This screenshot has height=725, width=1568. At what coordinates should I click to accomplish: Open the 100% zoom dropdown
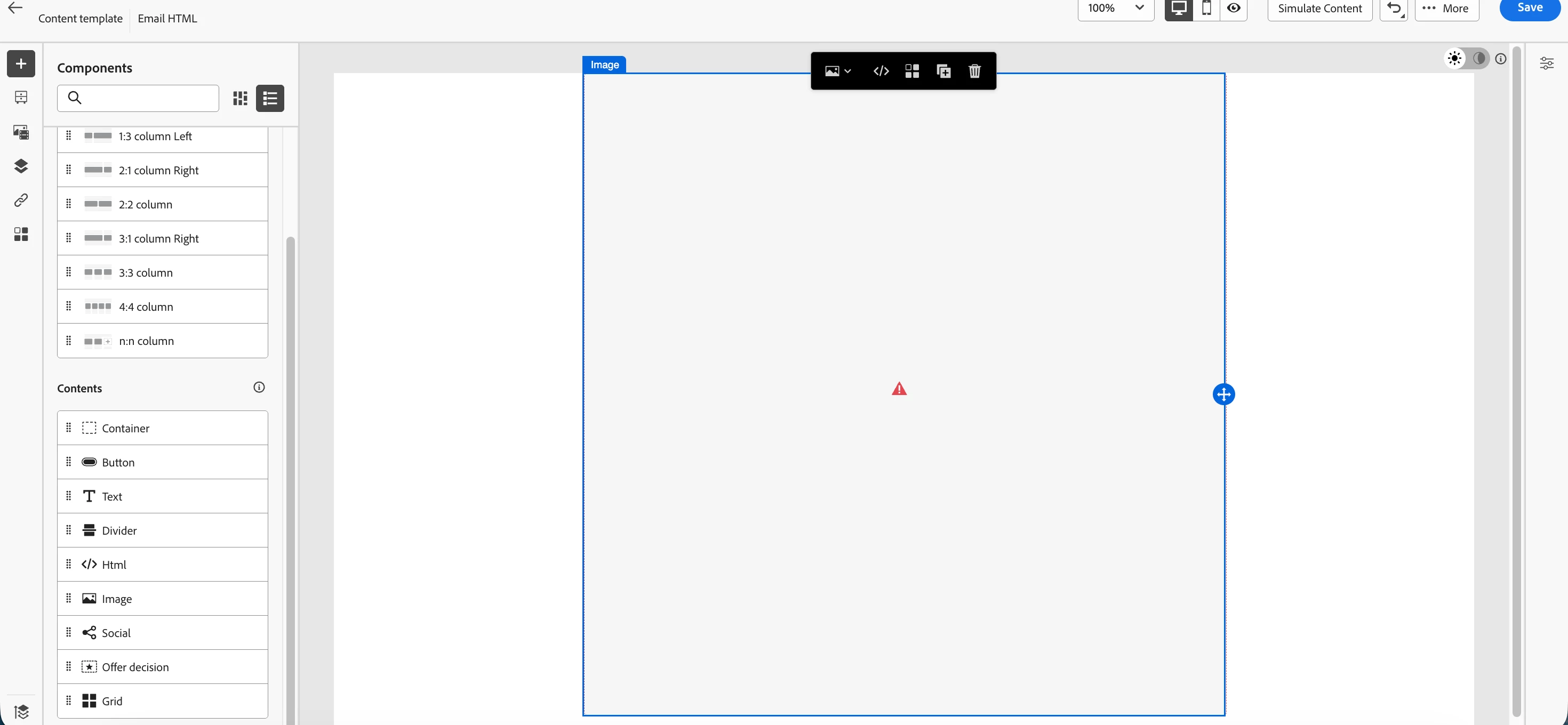coord(1115,9)
